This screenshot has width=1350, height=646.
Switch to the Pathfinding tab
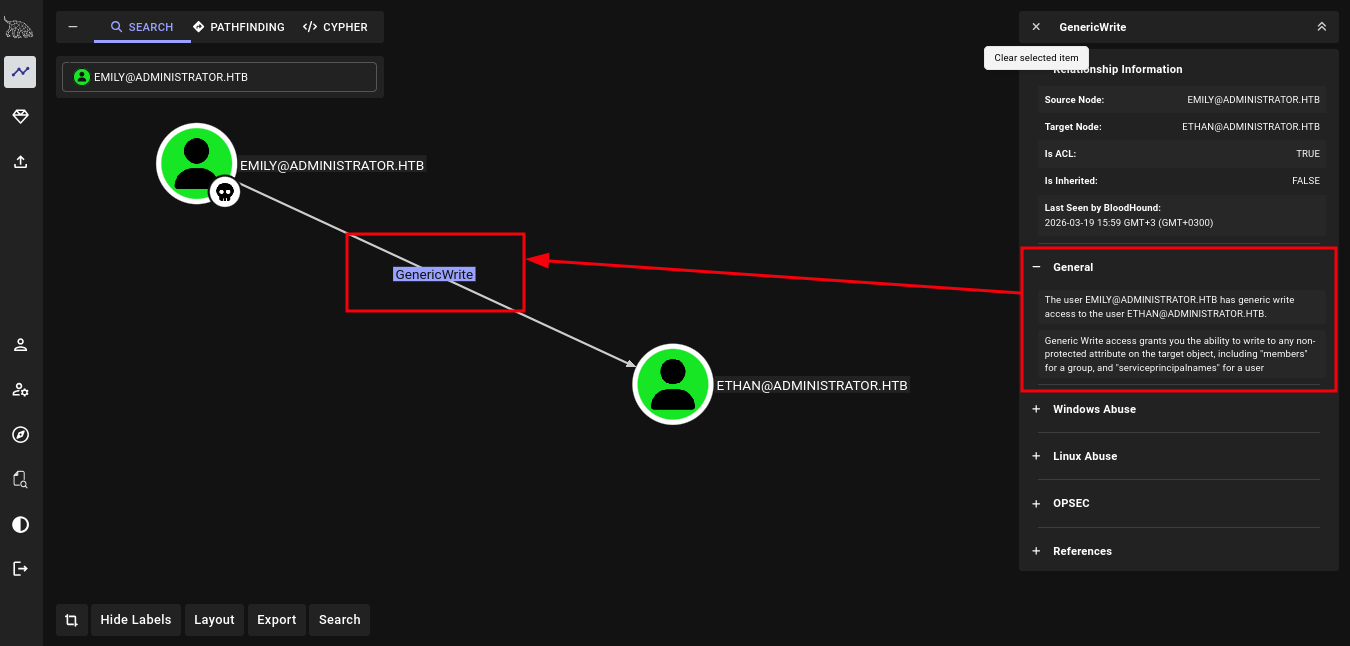[238, 27]
